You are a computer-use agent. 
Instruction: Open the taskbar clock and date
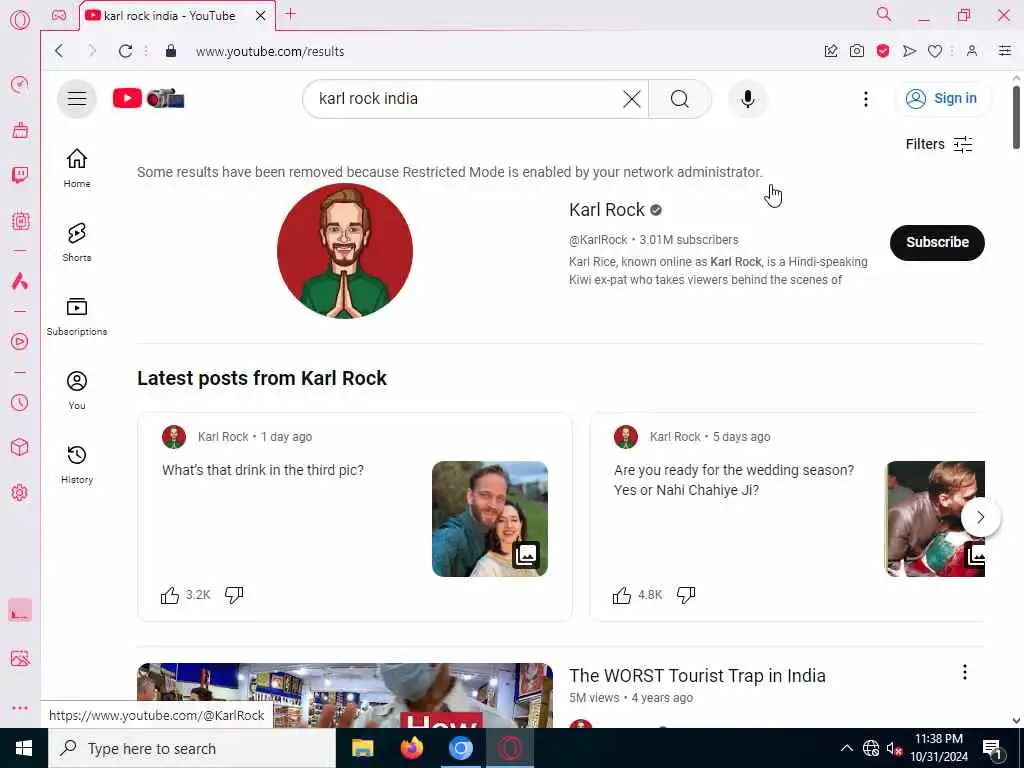point(938,748)
